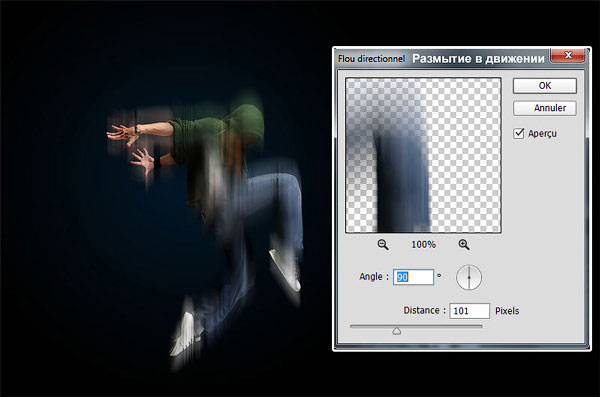The width and height of the screenshot is (600, 397).
Task: Click the OK button
Action: [x=545, y=86]
